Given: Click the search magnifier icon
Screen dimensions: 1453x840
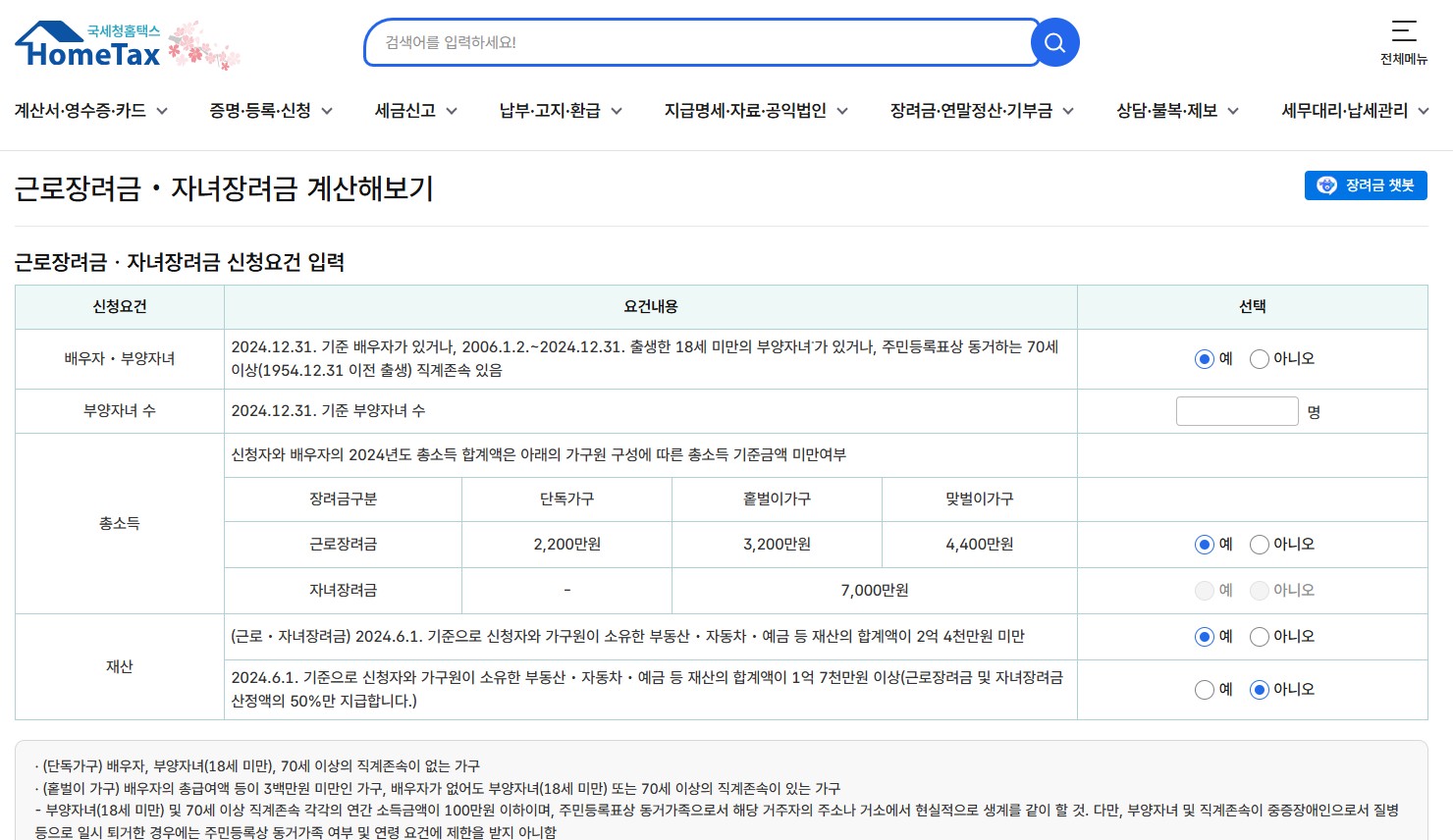Looking at the screenshot, I should [x=1054, y=42].
